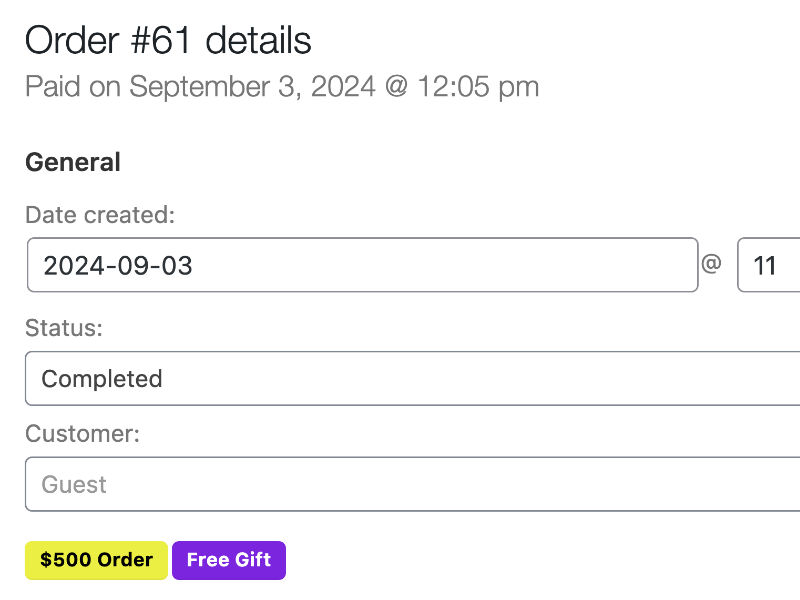The width and height of the screenshot is (800, 600).
Task: Click the Customer label
Action: [x=81, y=433]
